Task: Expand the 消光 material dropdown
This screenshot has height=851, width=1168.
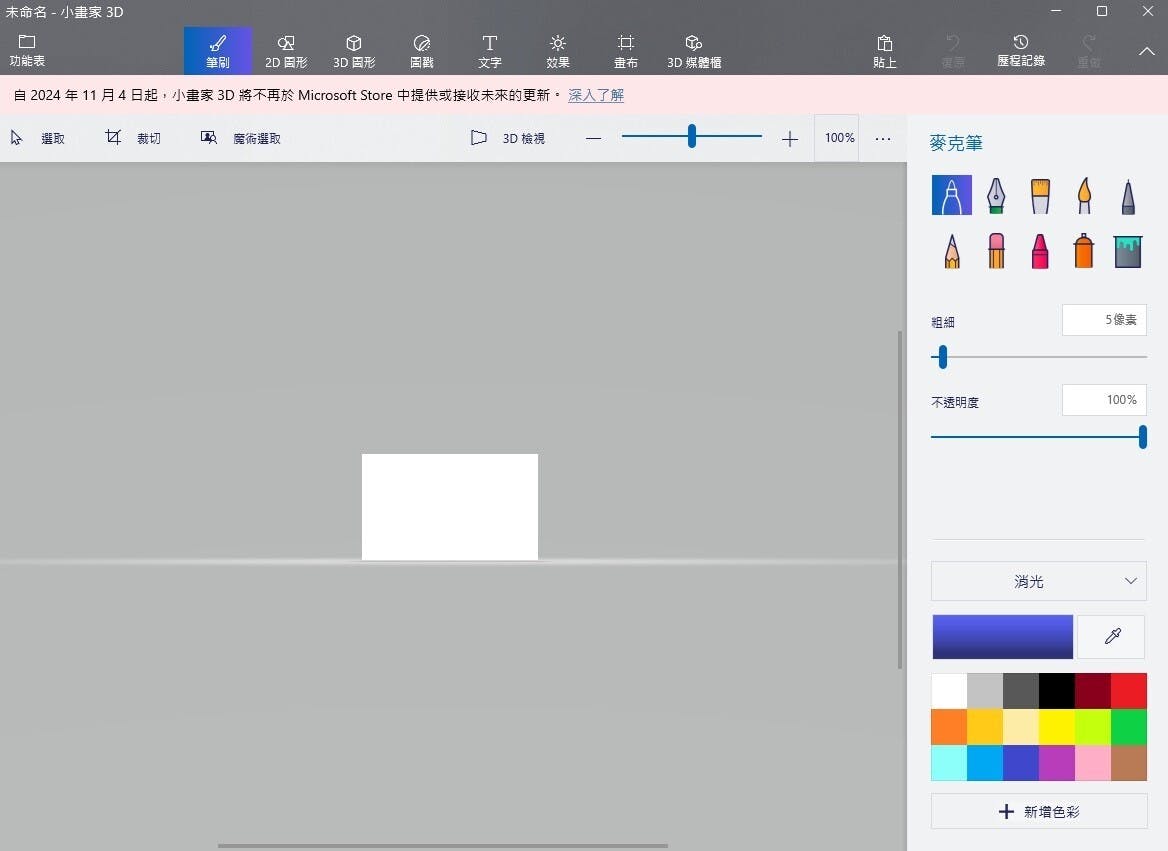Action: coord(1038,581)
